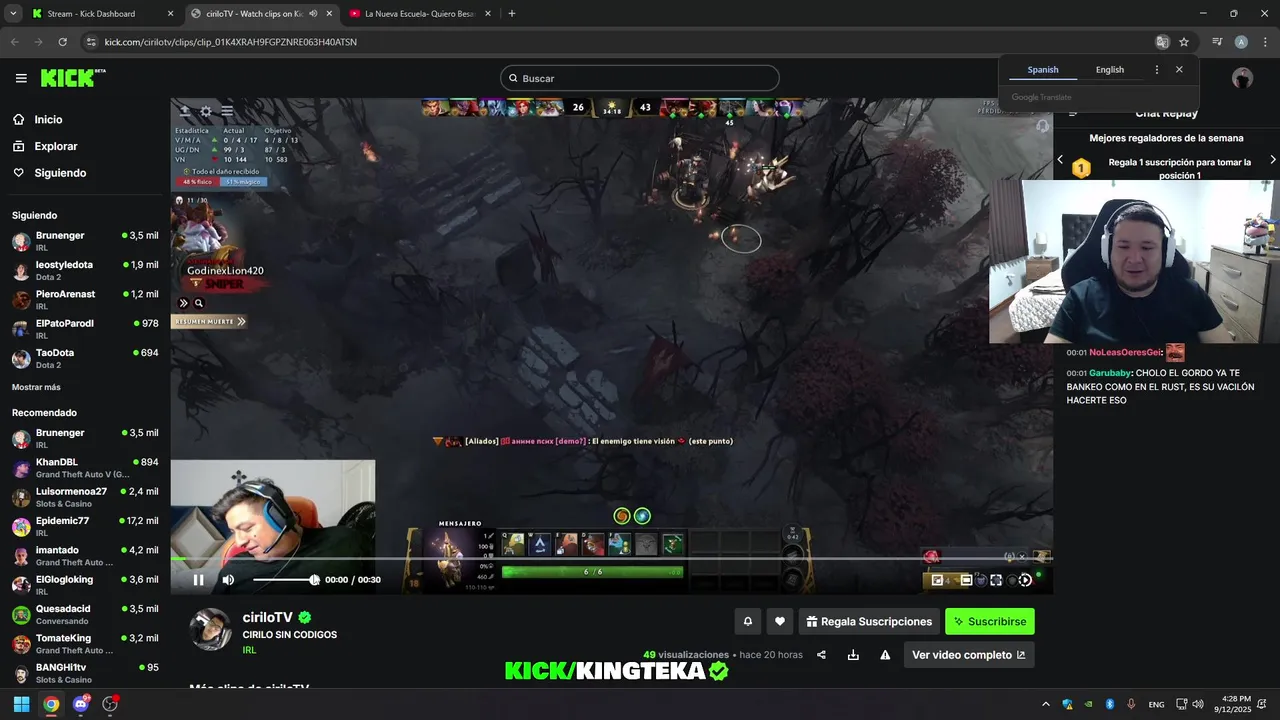Open a new browser tab
This screenshot has width=1280, height=720.
(x=511, y=14)
